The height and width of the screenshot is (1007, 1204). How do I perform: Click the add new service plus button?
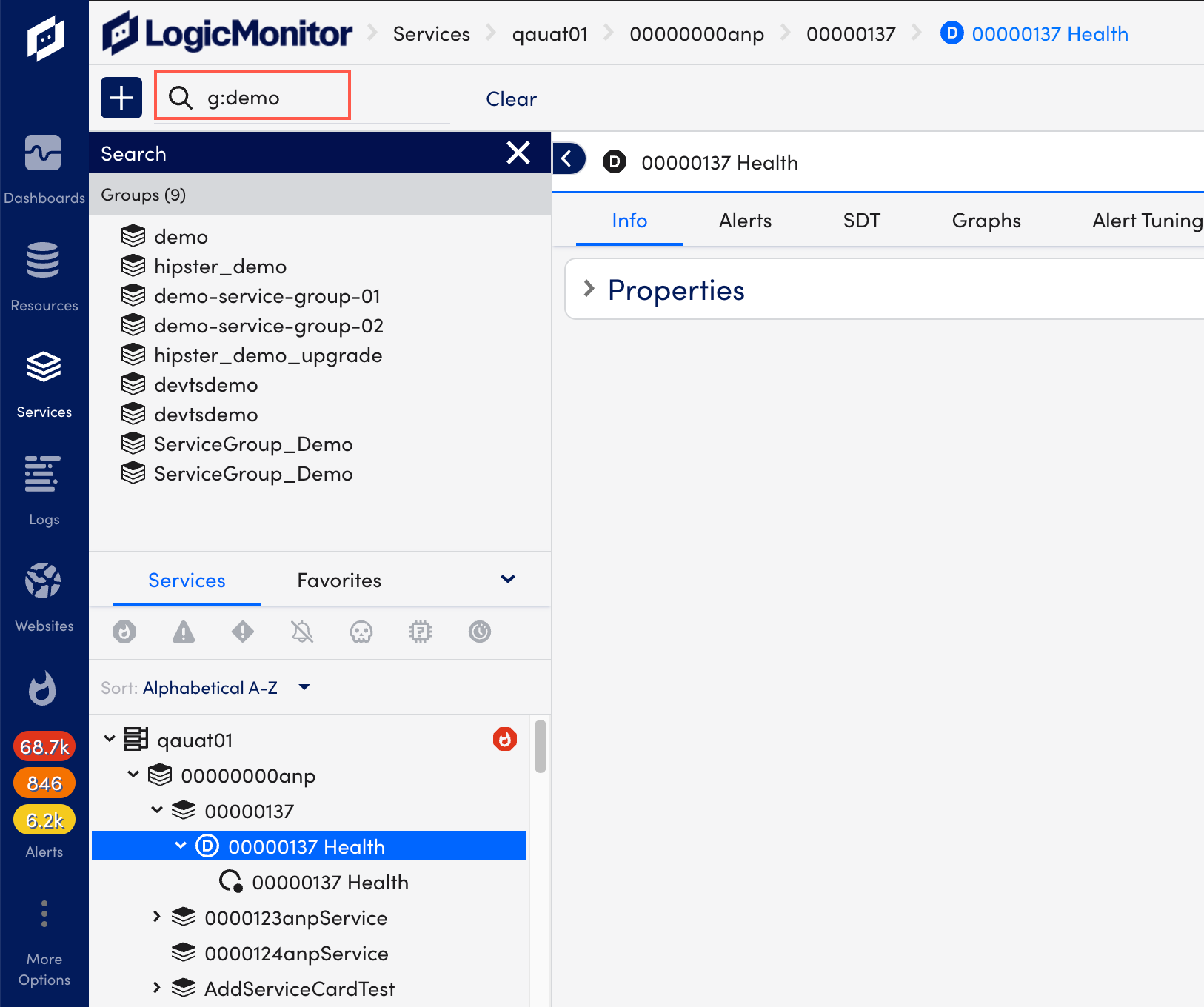121,97
